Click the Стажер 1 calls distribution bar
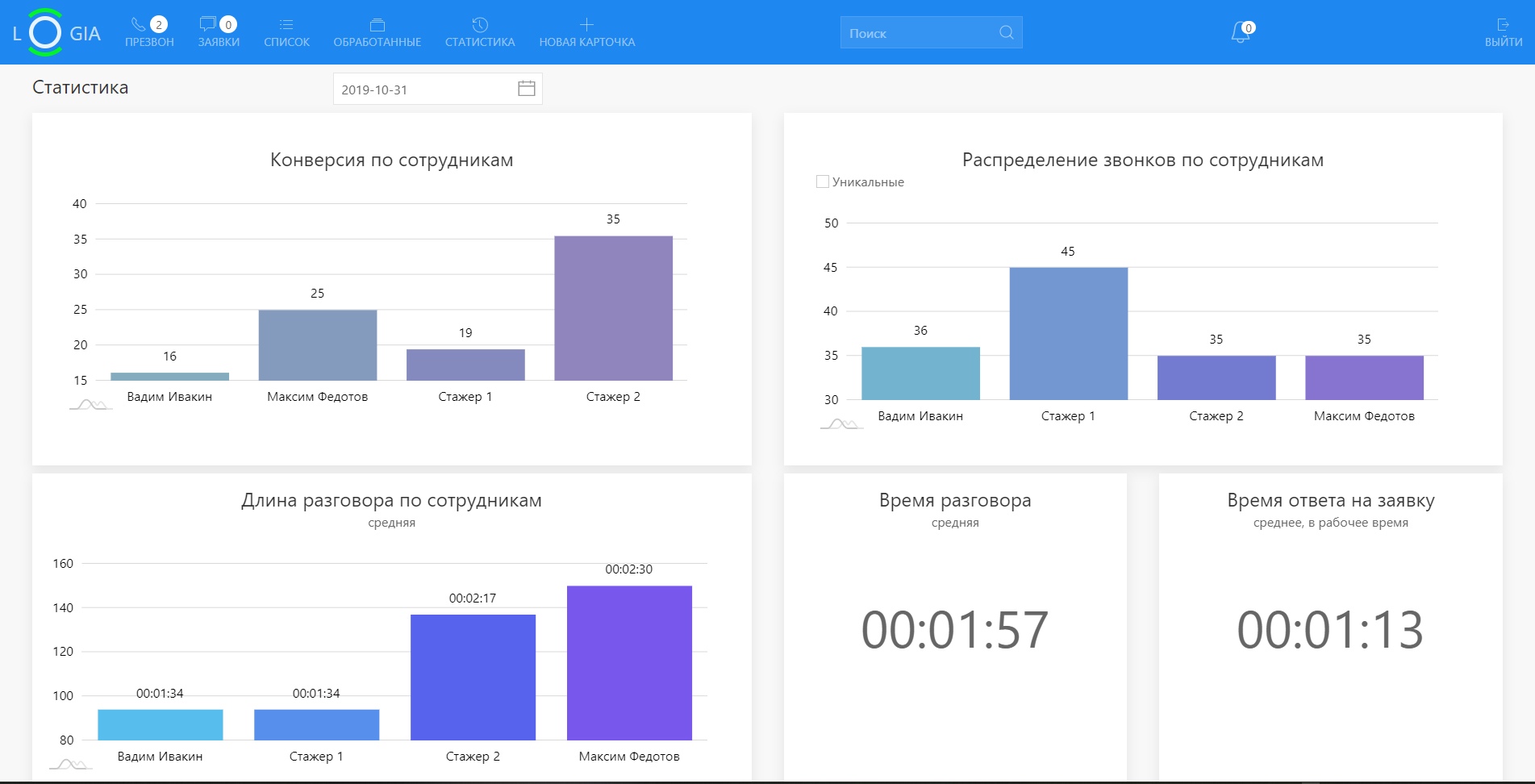Screen dimensions: 1535x784 pyautogui.click(x=1068, y=333)
